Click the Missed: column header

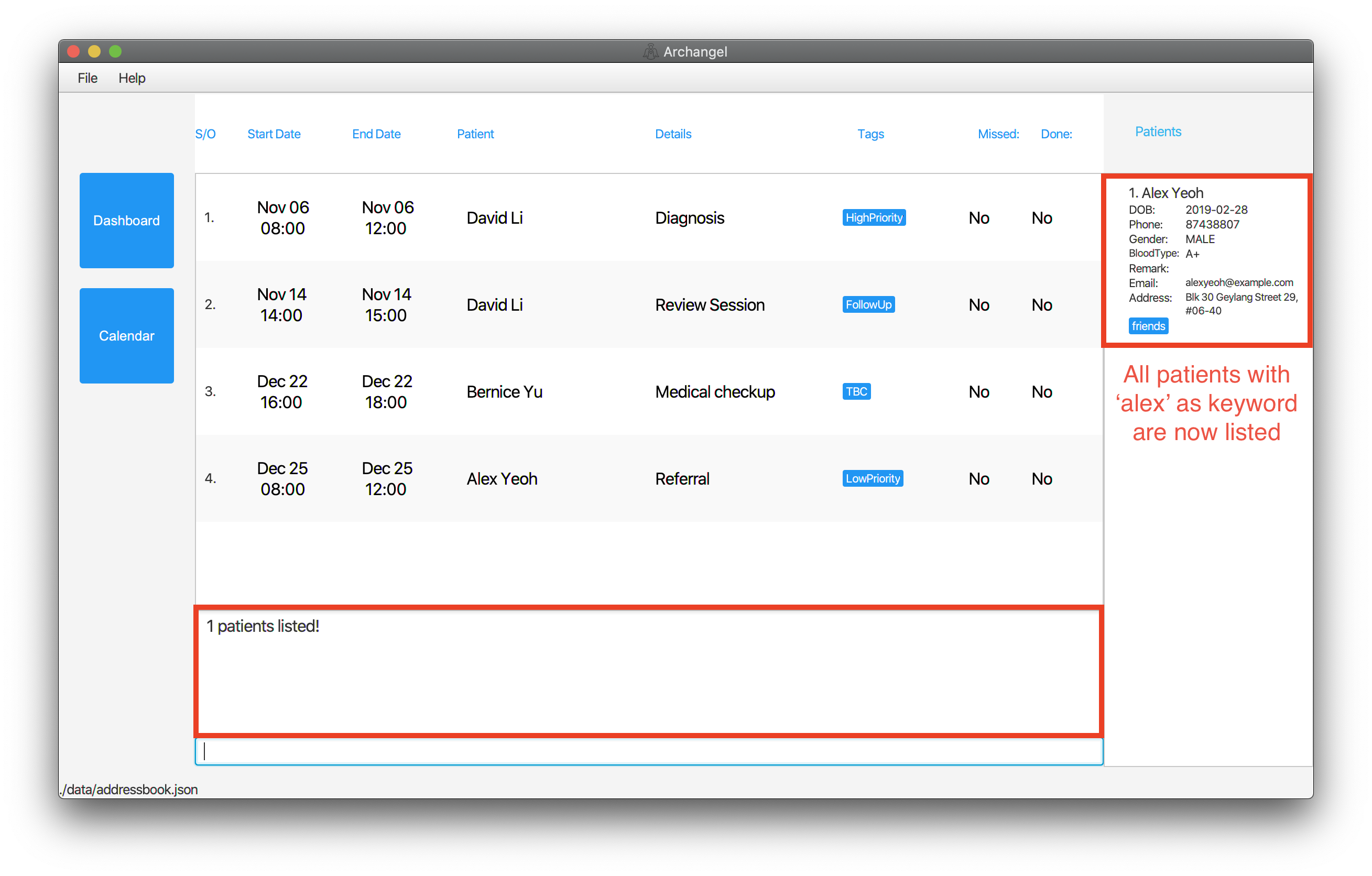[x=998, y=134]
